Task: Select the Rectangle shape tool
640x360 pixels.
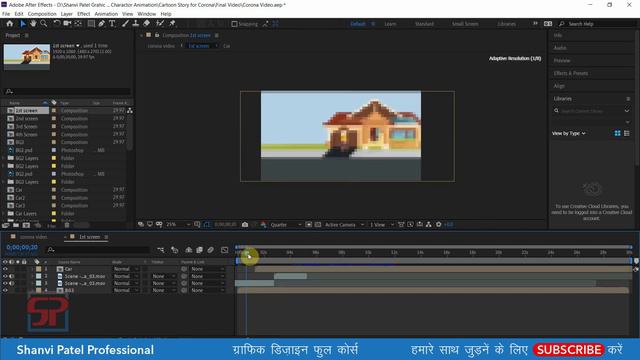Action: point(91,24)
